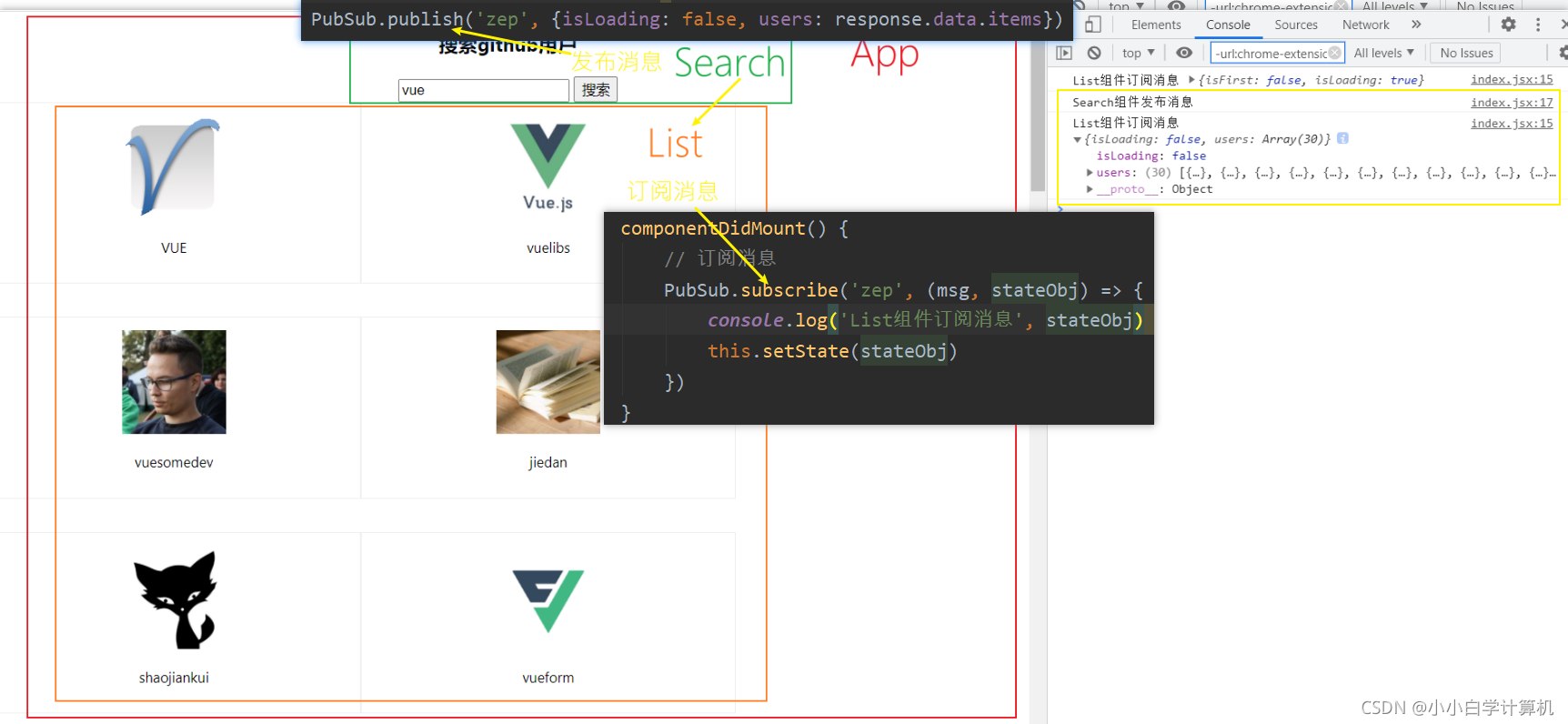Open index.jsx:15 link beside second List message

pos(1512,123)
